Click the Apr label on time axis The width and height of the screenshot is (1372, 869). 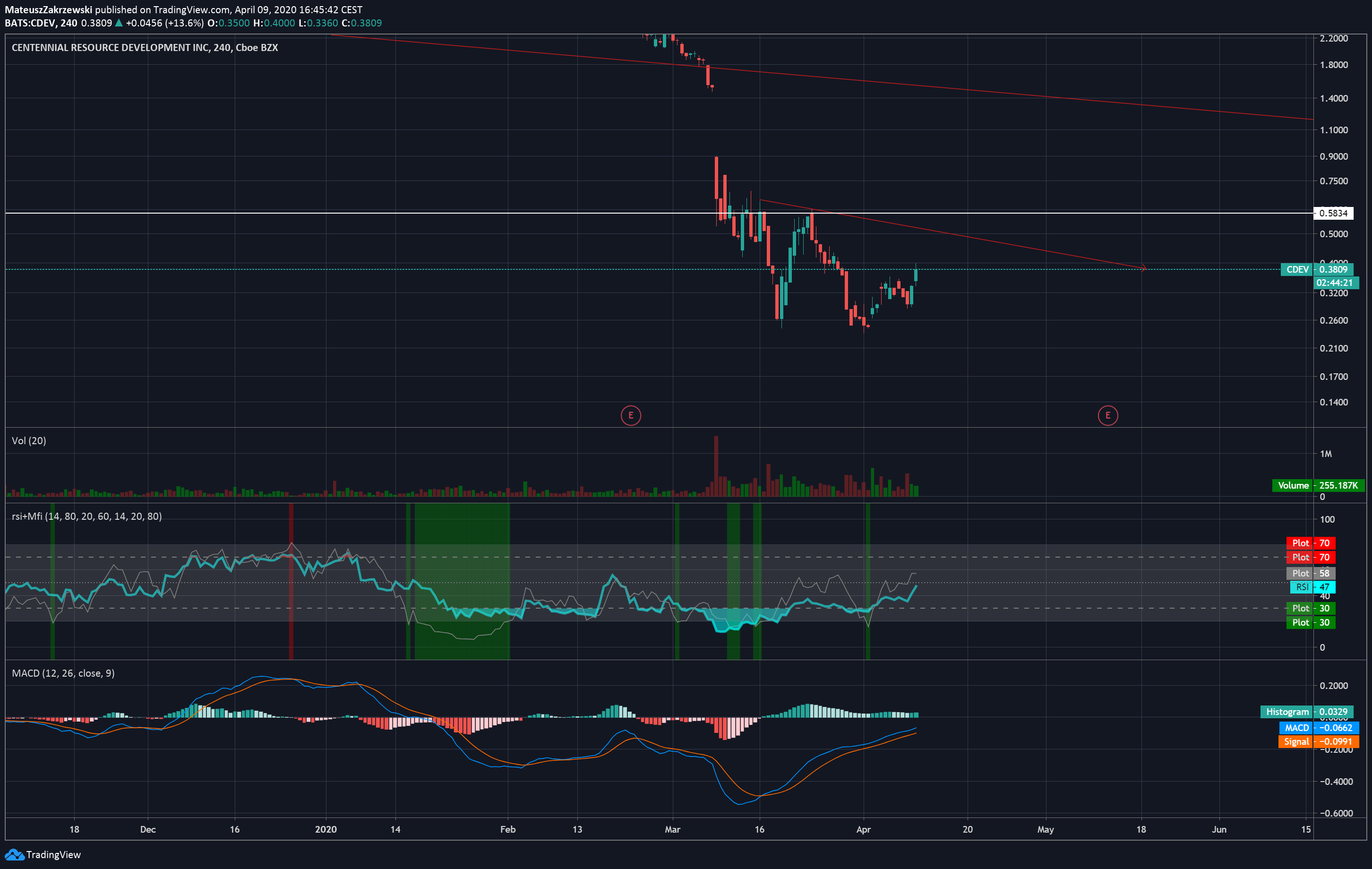coord(863,829)
